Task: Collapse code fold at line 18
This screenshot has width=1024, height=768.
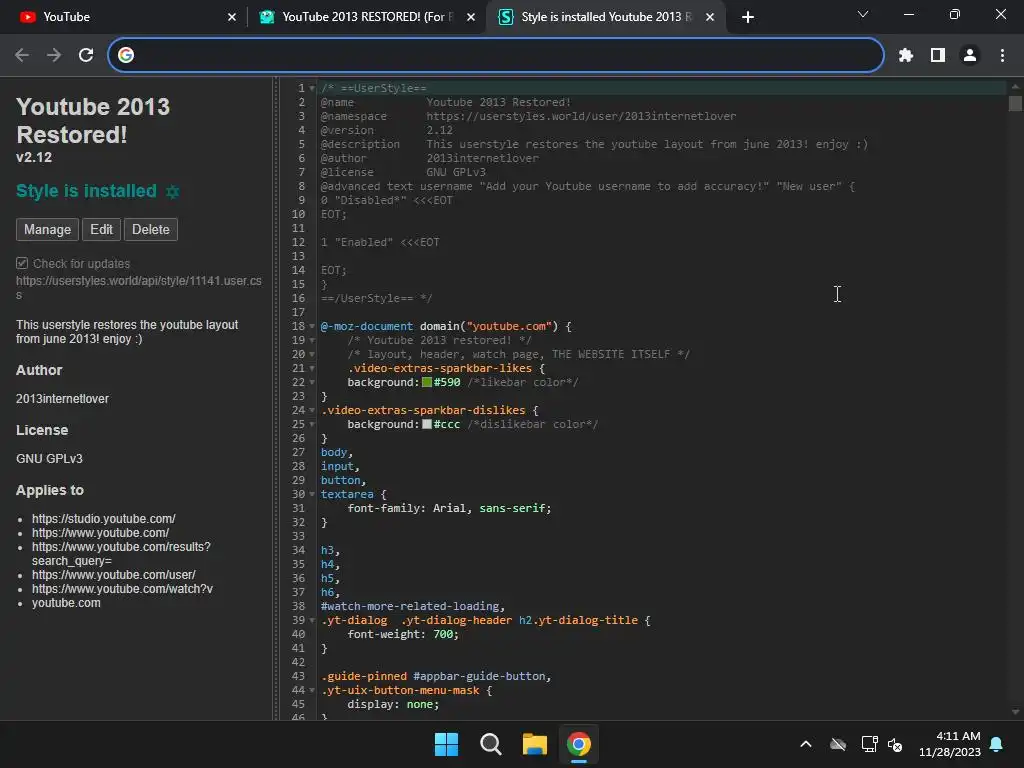Action: [x=312, y=327]
